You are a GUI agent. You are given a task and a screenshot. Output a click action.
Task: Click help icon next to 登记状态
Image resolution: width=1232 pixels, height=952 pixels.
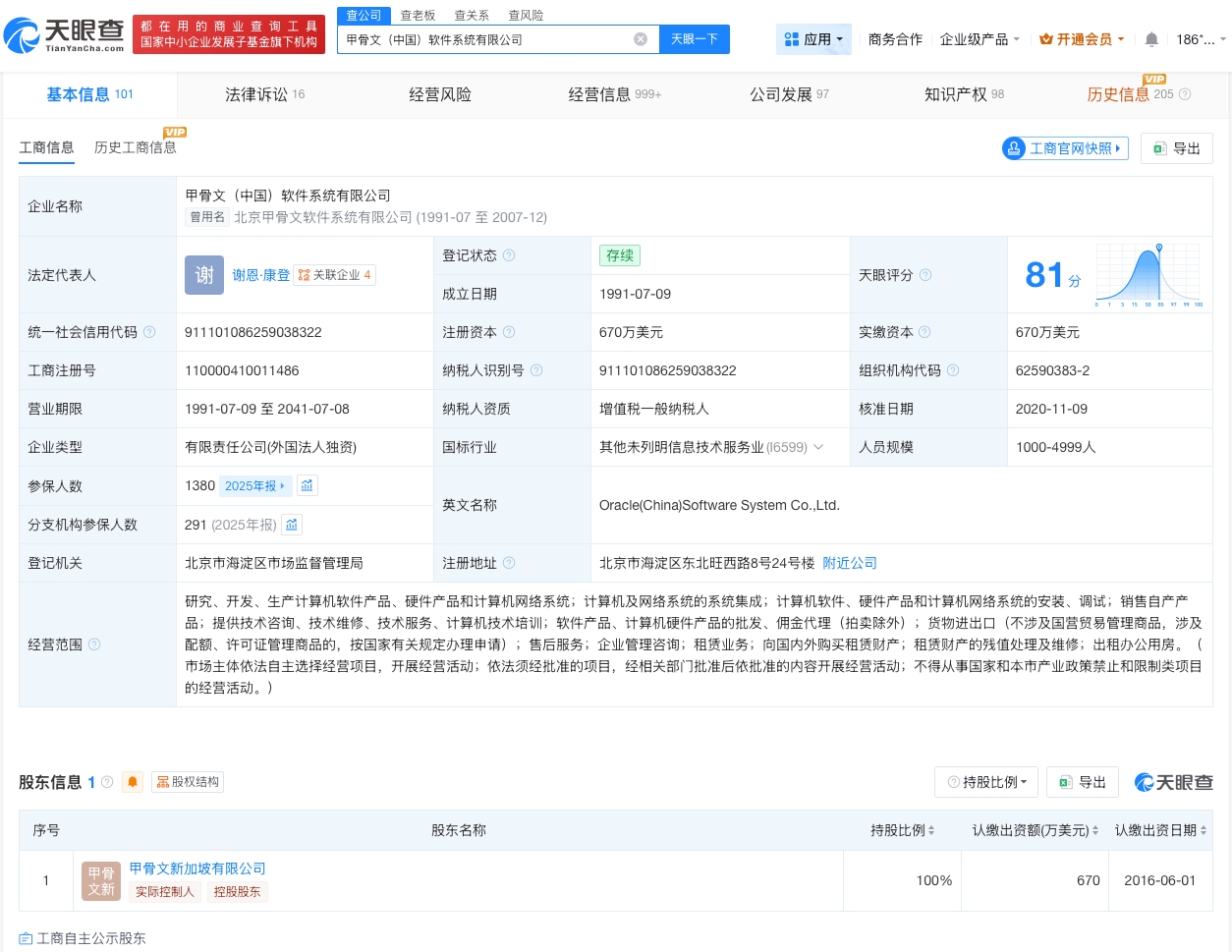coord(509,255)
